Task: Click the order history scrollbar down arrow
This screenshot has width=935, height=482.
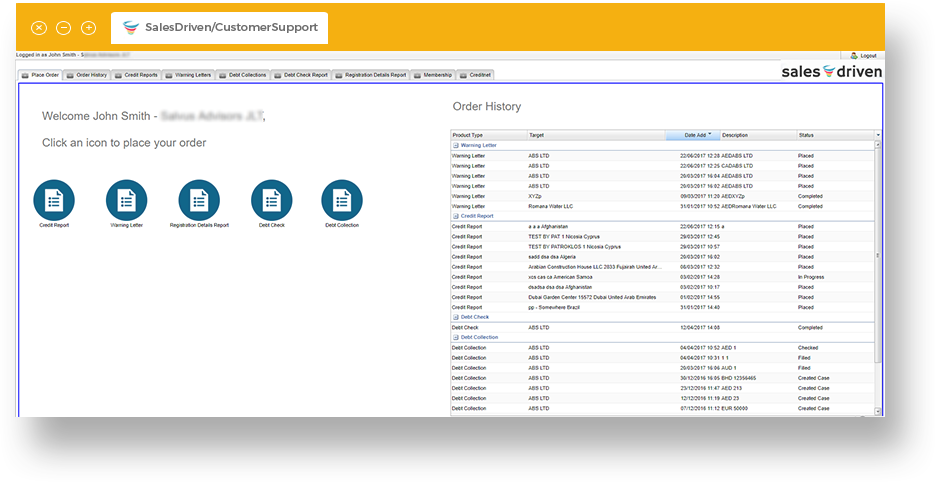Action: pyautogui.click(x=878, y=412)
